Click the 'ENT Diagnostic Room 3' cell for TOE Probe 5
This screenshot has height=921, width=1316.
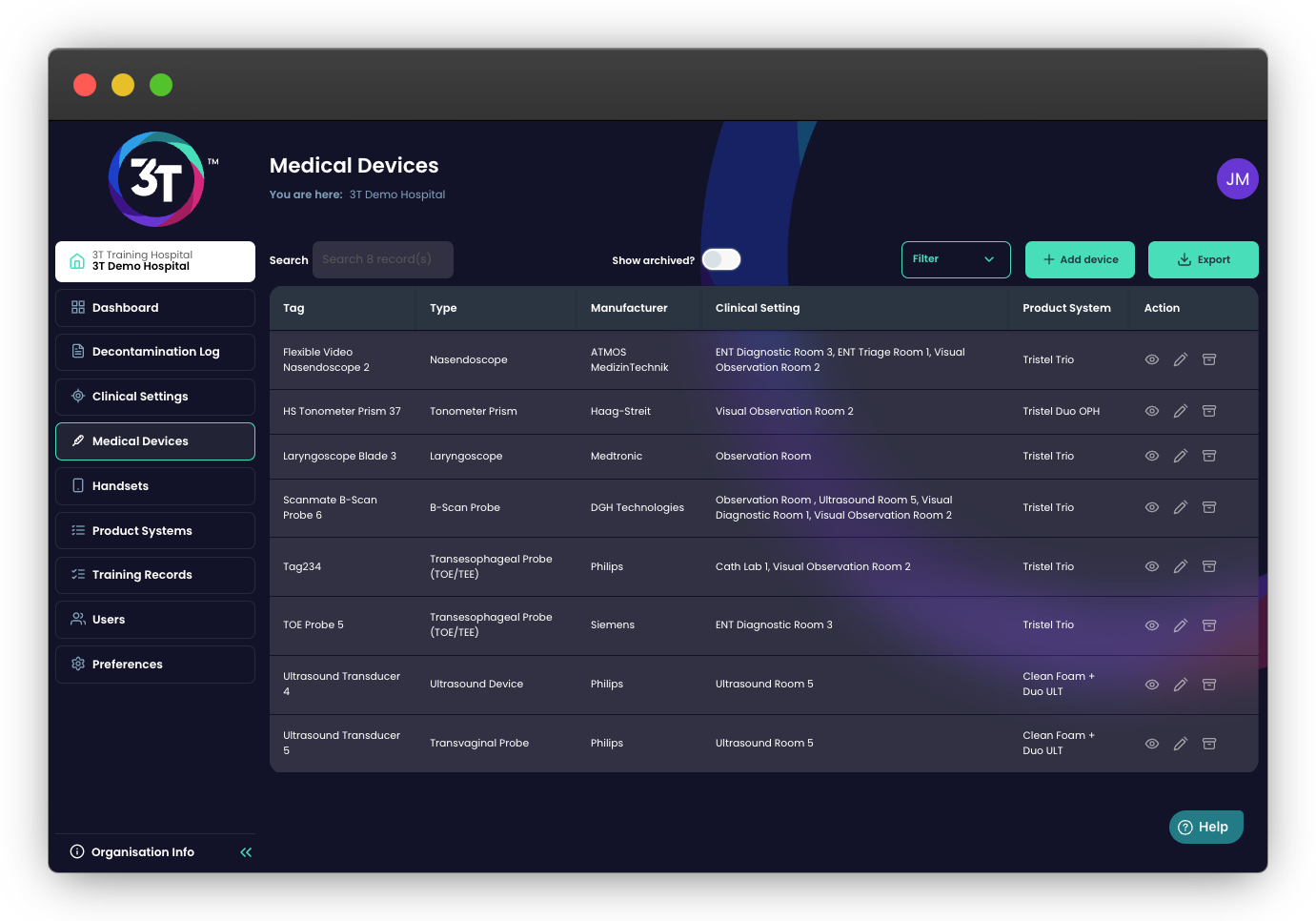pos(774,624)
